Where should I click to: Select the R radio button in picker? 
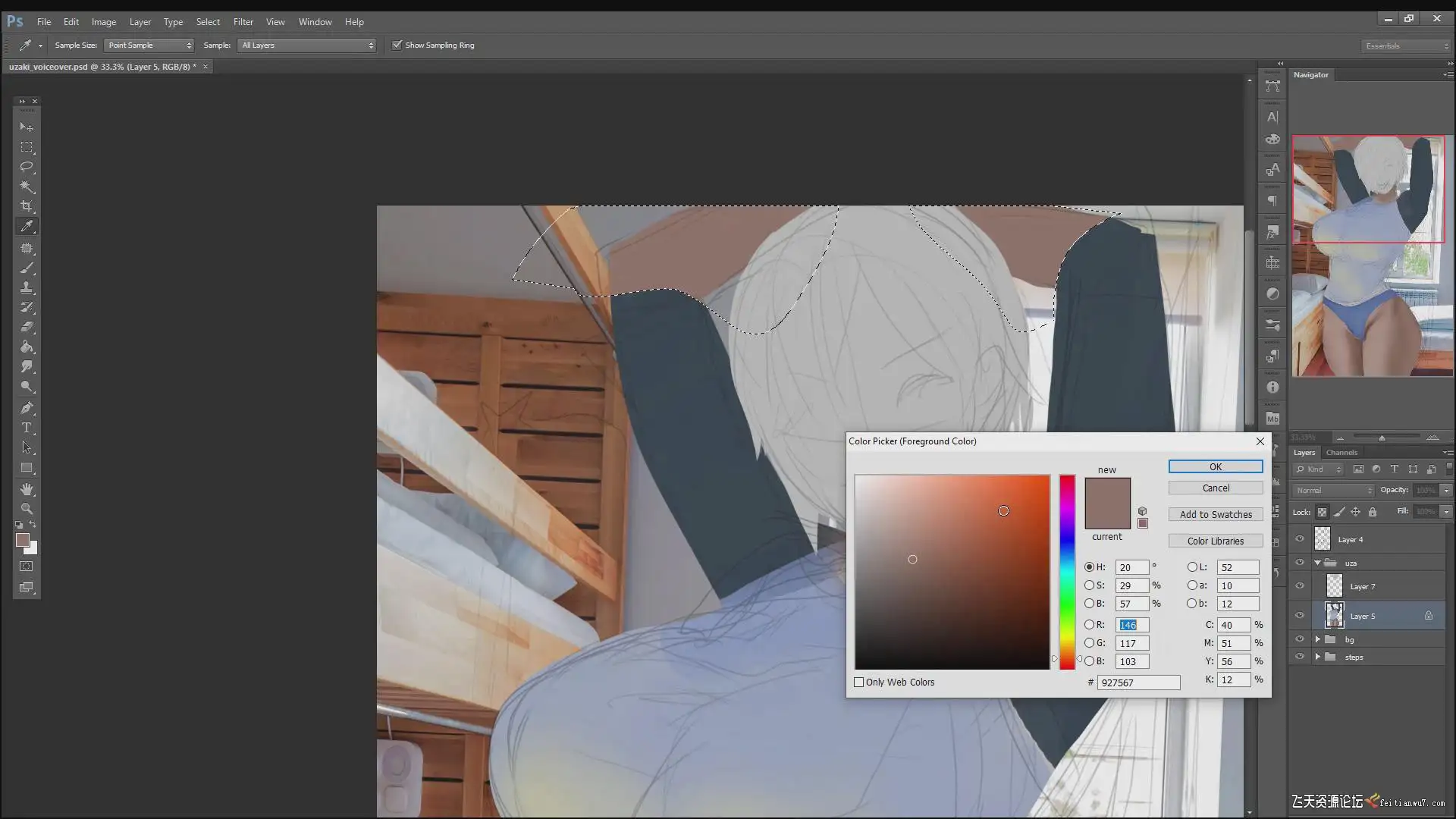(1090, 625)
